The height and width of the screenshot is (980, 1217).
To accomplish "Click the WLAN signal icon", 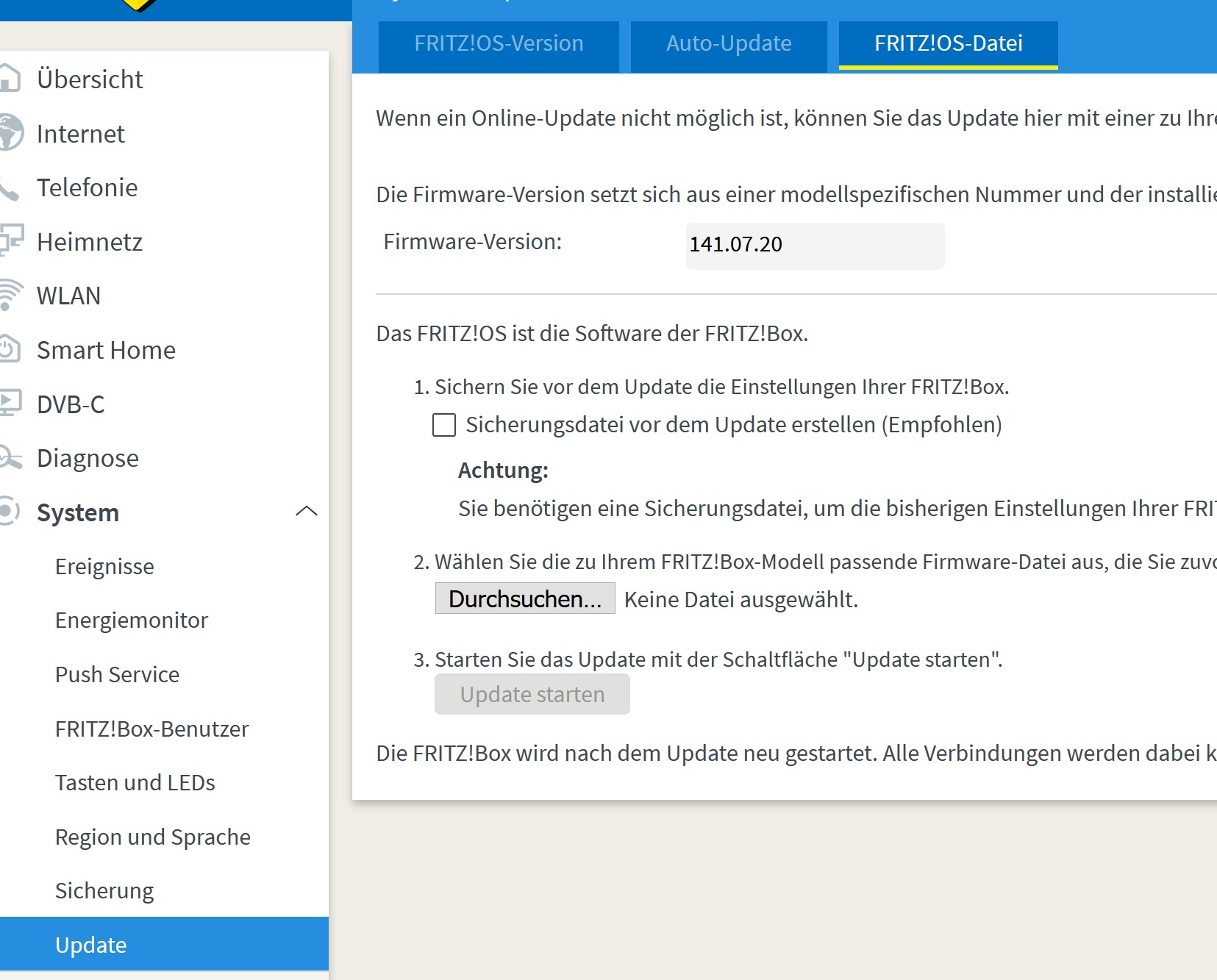I will (10, 296).
